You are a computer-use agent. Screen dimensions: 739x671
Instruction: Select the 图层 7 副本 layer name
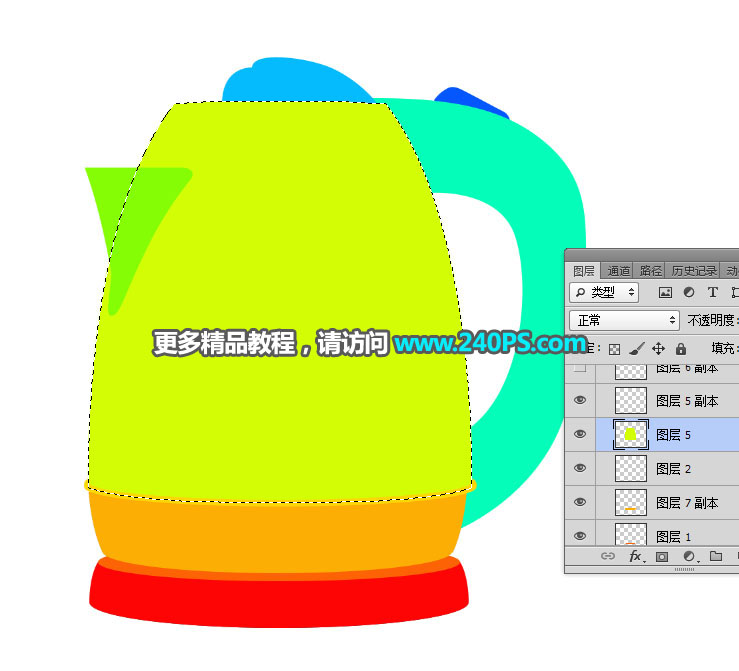point(687,503)
